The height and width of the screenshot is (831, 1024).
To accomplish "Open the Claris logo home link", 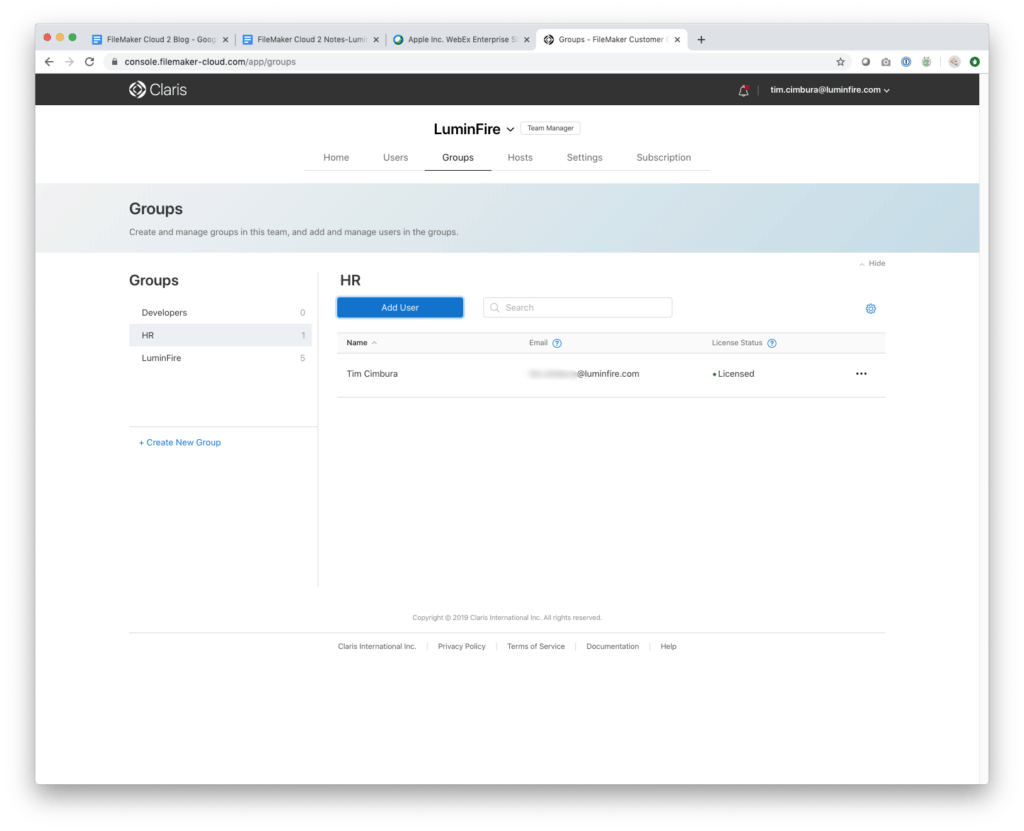I will [156, 89].
